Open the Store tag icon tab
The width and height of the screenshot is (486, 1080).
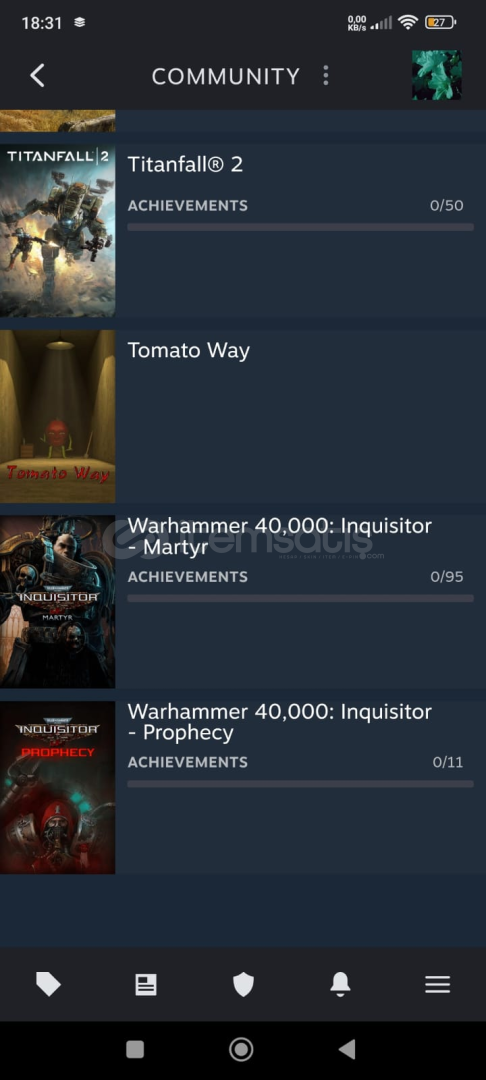pyautogui.click(x=48, y=984)
